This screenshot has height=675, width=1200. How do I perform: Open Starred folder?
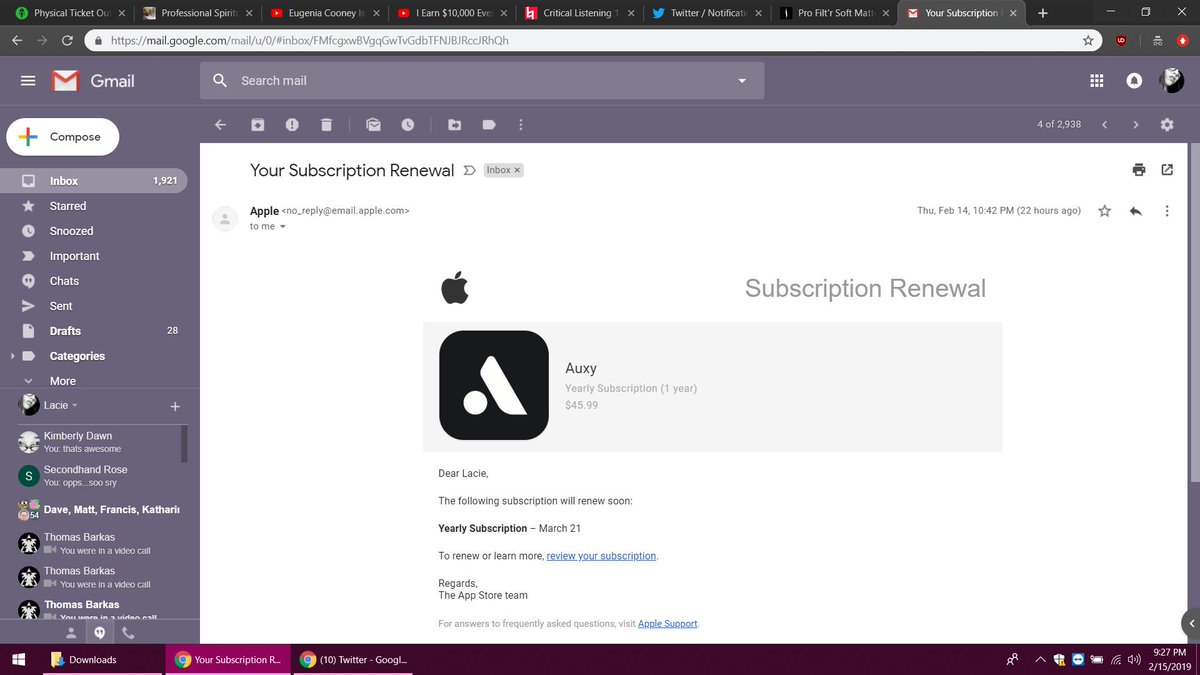tap(68, 206)
